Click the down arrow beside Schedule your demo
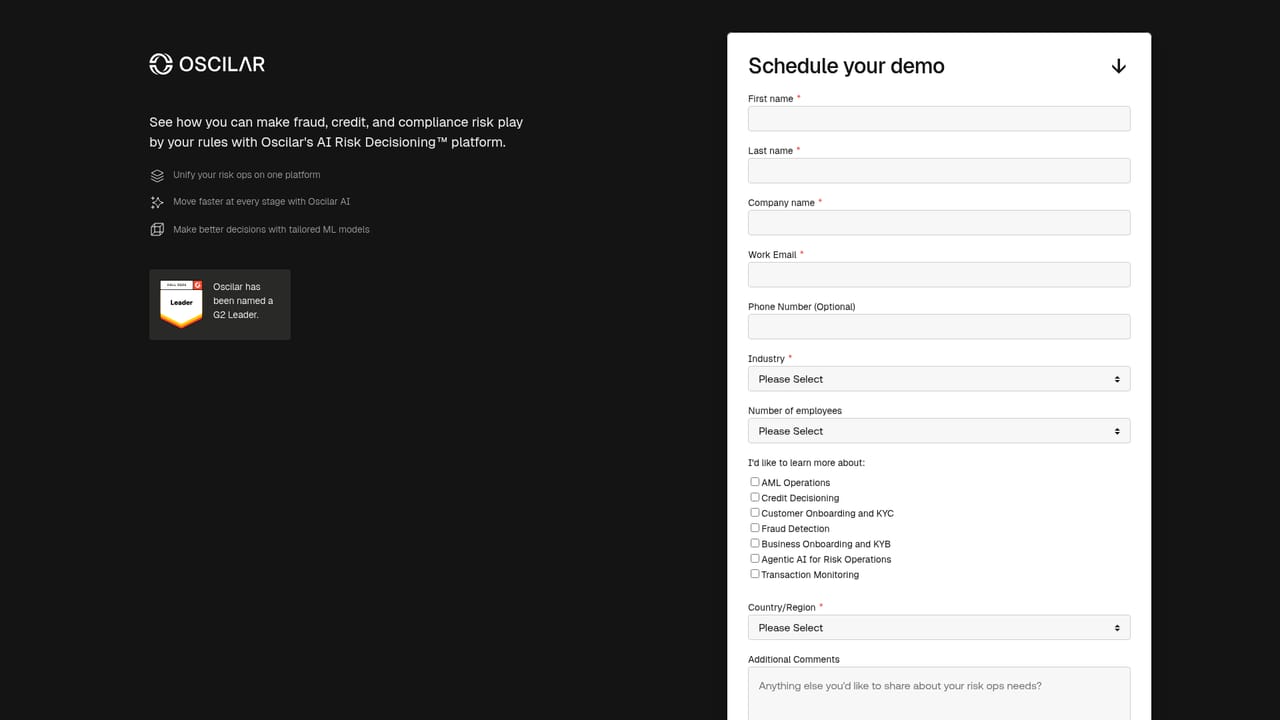Screen dimensions: 1280x720 pos(1119,66)
